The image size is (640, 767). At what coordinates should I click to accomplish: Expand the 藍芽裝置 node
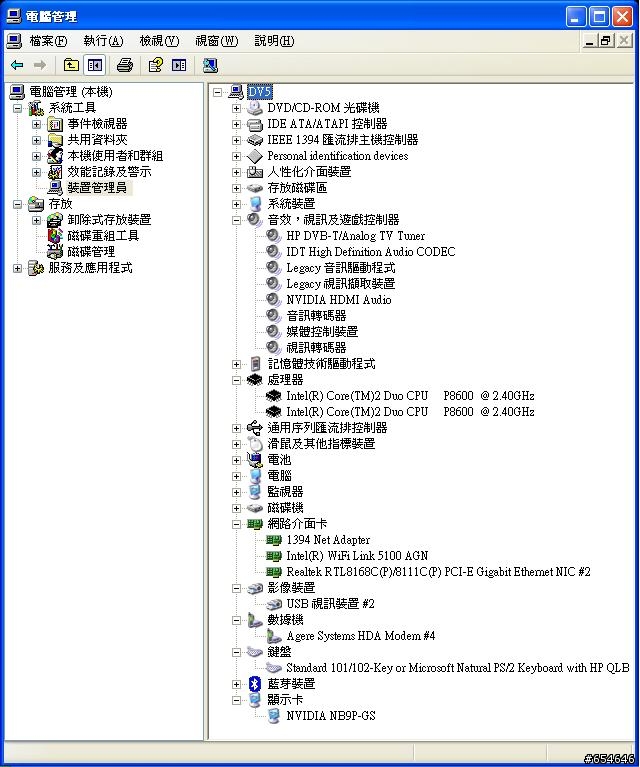(236, 684)
